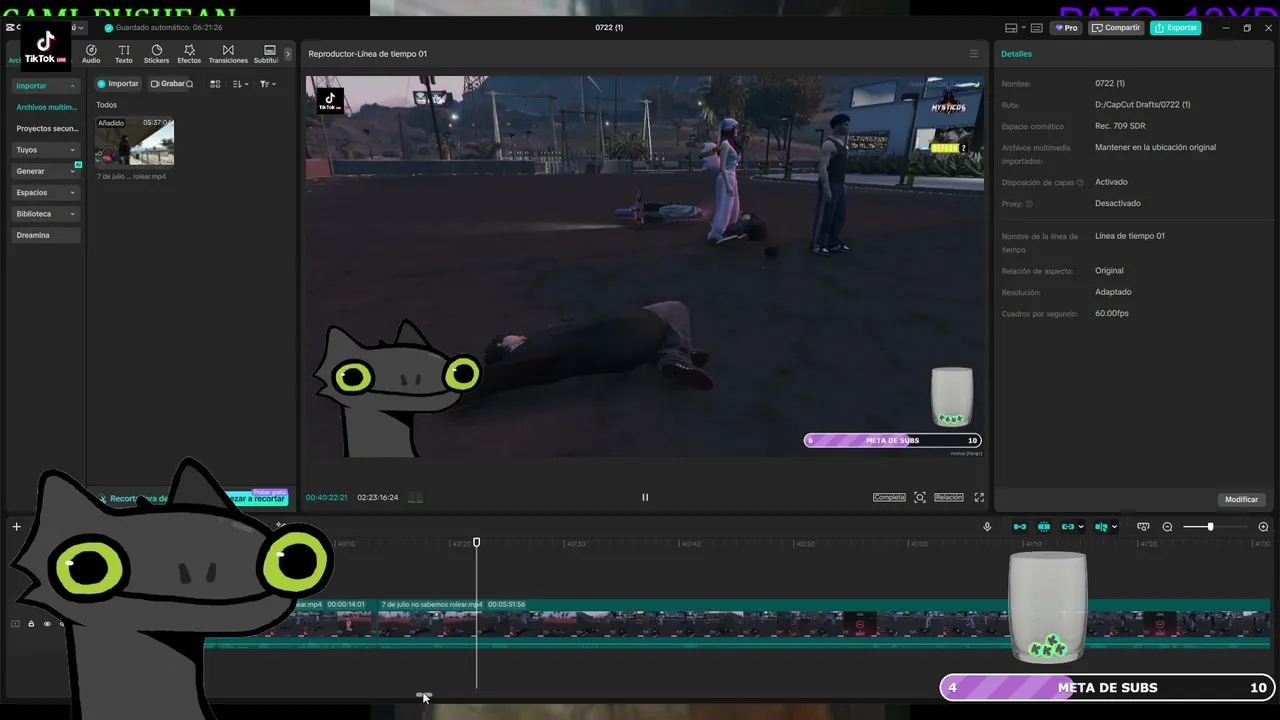Screen dimensions: 1280x720
Task: Expand the Tuyos sidebar section
Action: pos(46,150)
